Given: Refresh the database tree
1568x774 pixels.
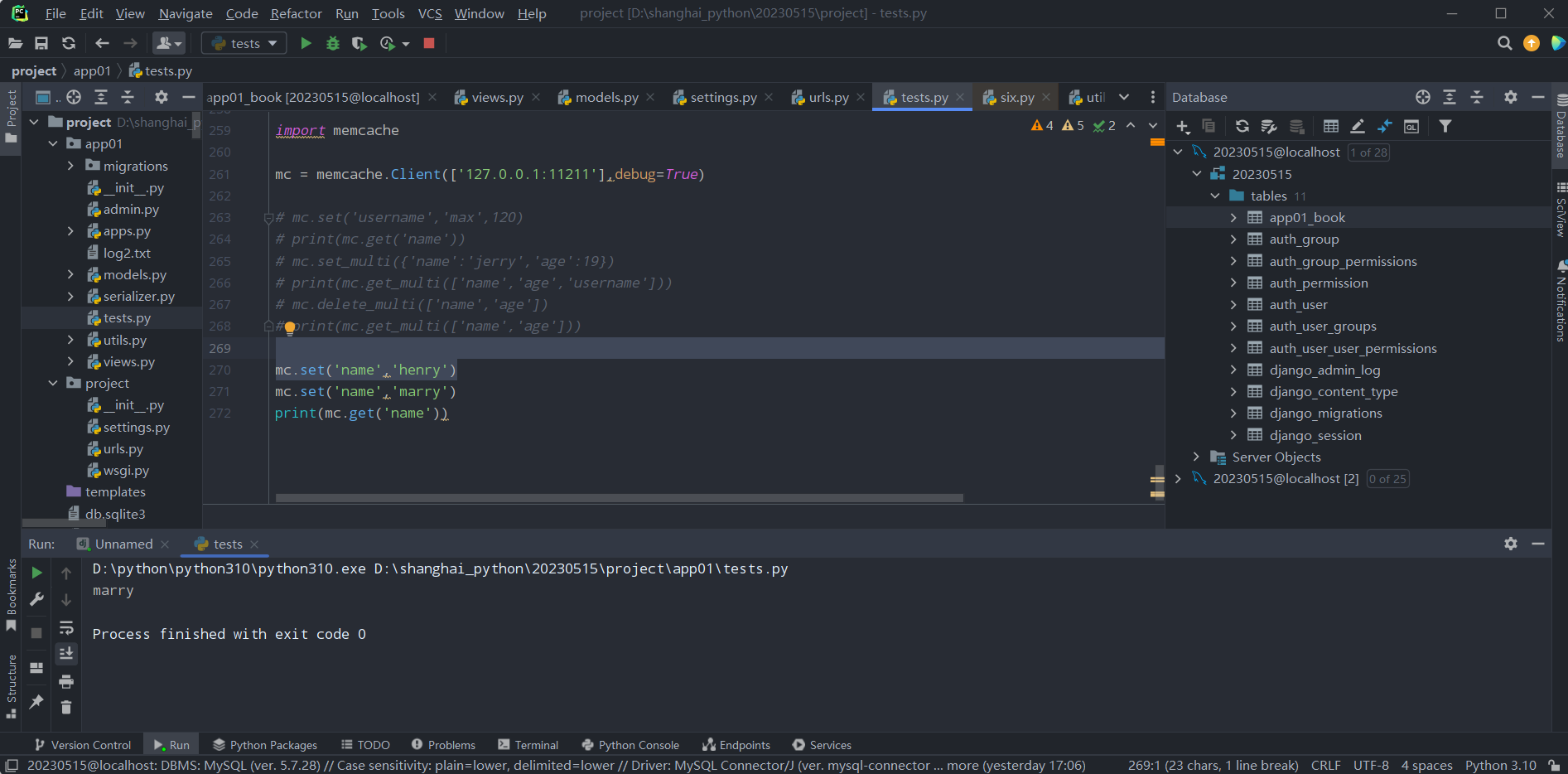Looking at the screenshot, I should (x=1242, y=126).
